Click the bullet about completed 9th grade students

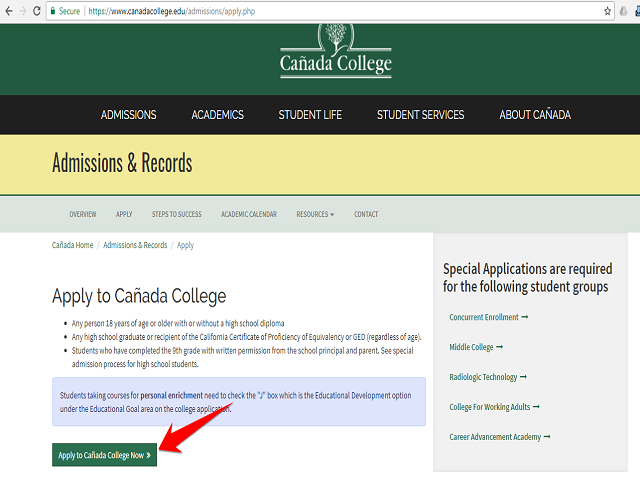[242, 357]
